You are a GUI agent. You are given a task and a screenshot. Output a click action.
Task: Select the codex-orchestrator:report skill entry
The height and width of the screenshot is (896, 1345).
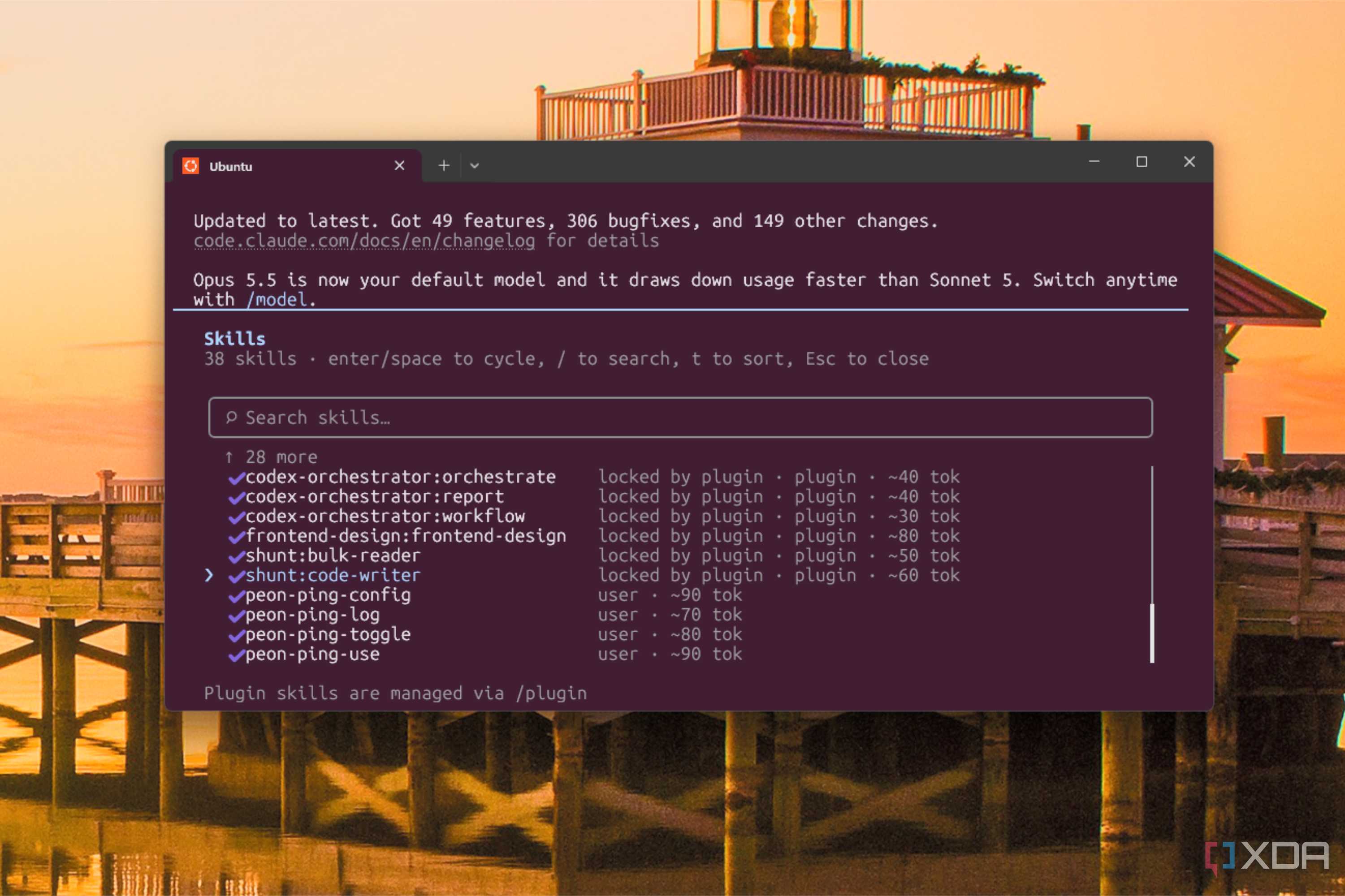(374, 497)
